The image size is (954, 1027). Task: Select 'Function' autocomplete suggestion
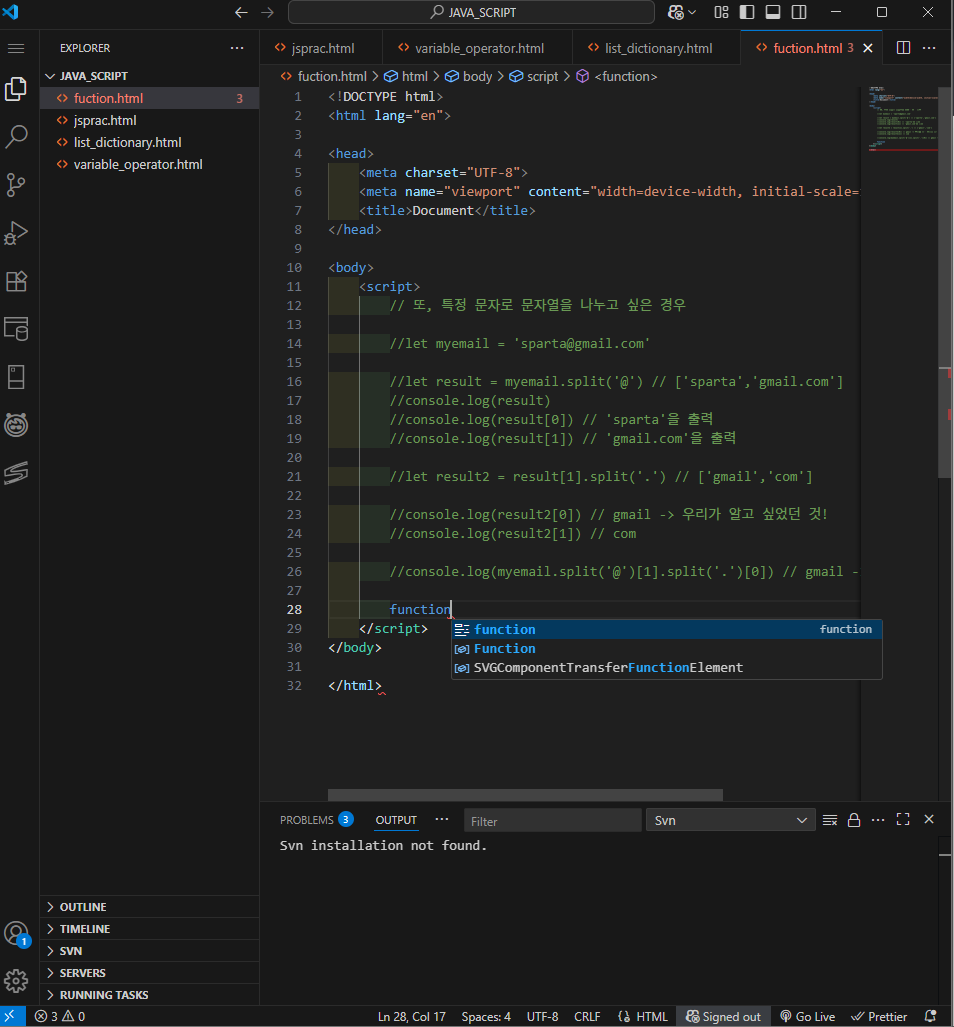point(667,648)
